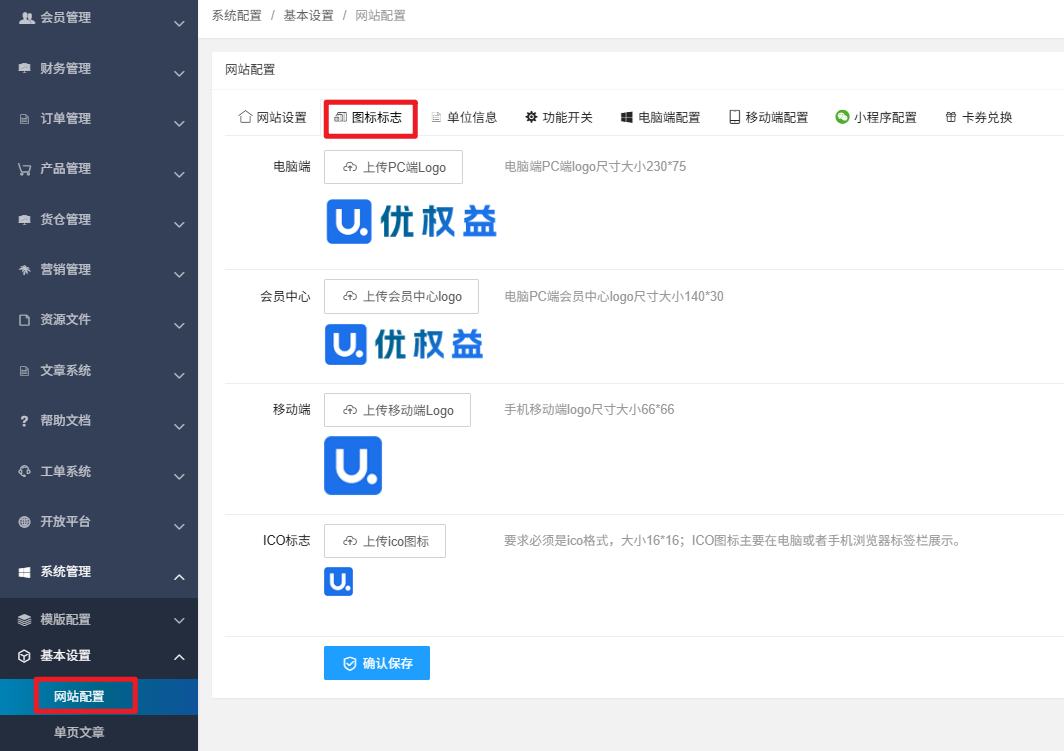The height and width of the screenshot is (751, 1064).
Task: Click the 系统管理 windows icon
Action: coord(24,572)
